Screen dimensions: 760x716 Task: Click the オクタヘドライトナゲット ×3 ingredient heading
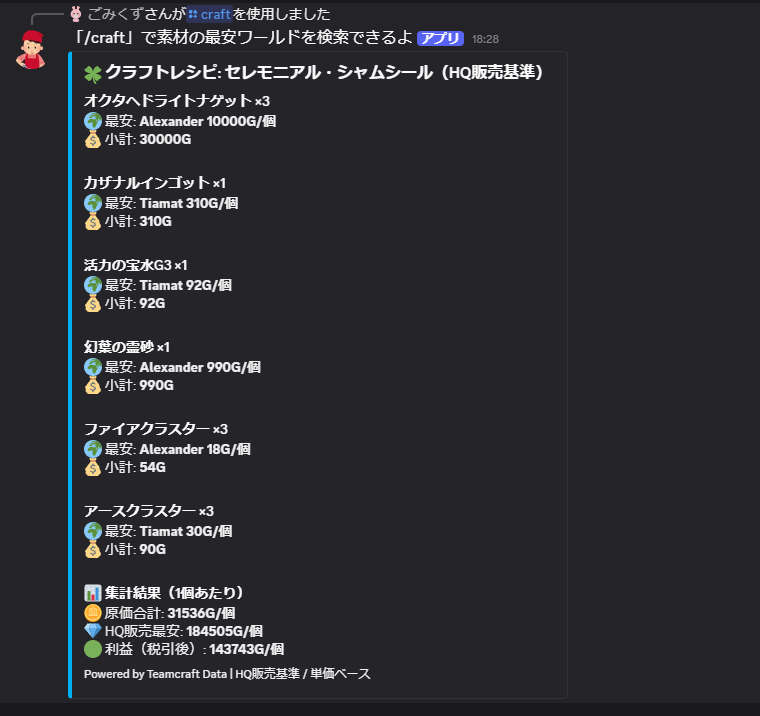177,100
